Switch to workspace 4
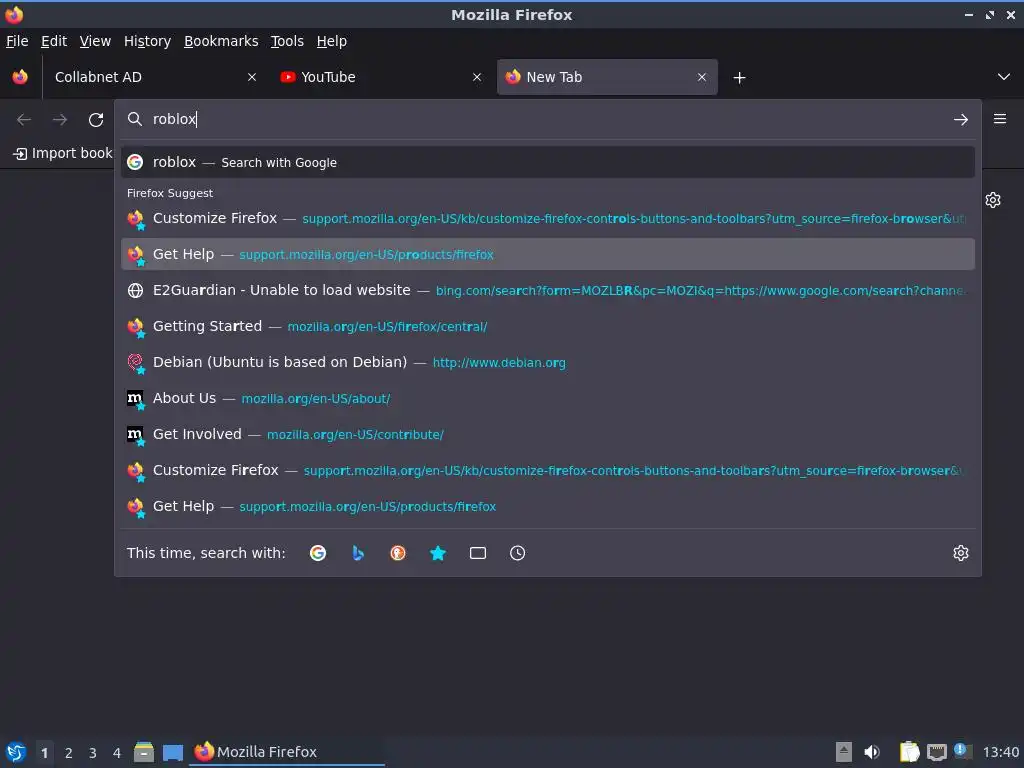 117,753
